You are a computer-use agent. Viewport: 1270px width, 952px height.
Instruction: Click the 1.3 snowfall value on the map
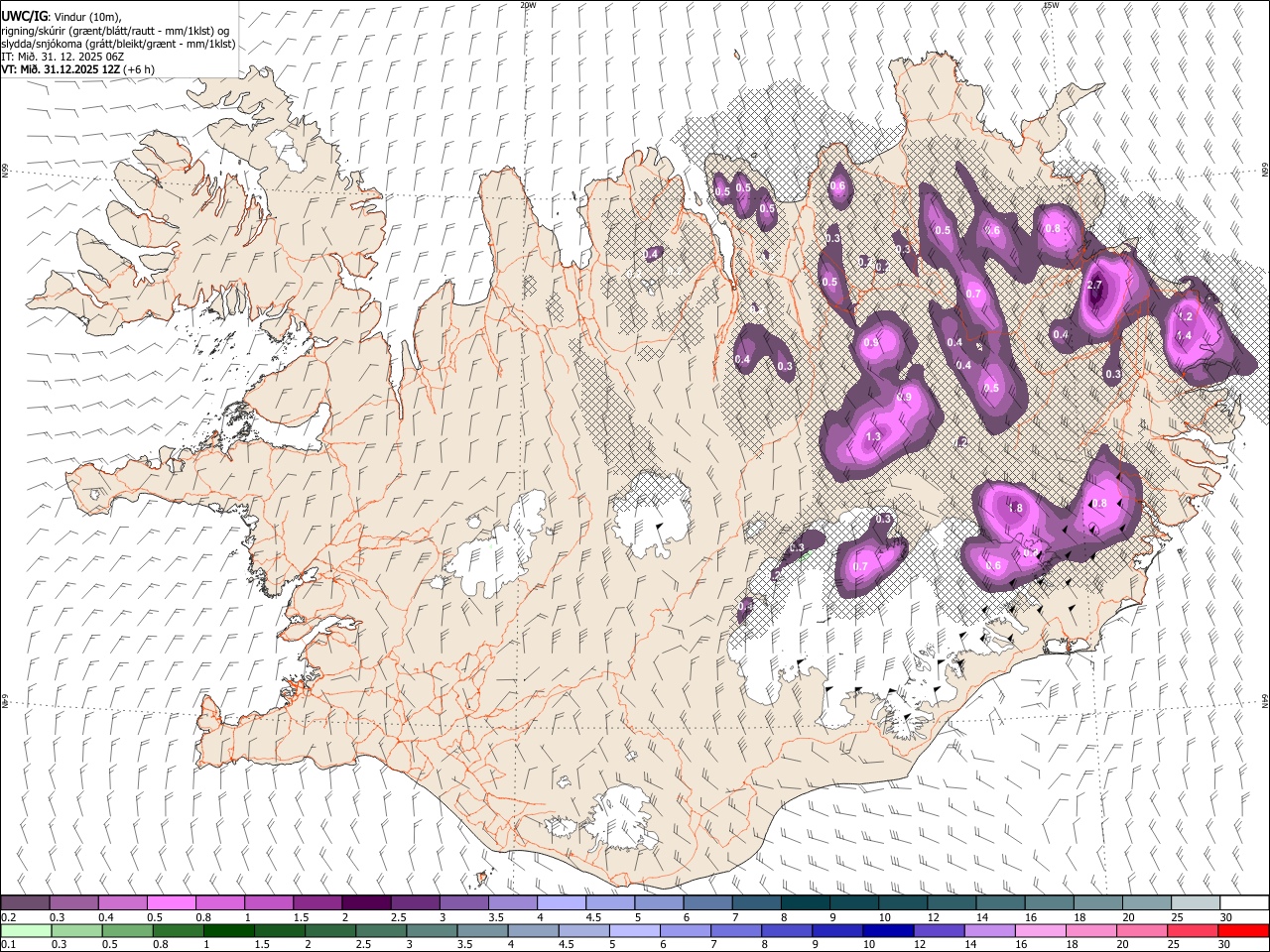click(x=873, y=437)
